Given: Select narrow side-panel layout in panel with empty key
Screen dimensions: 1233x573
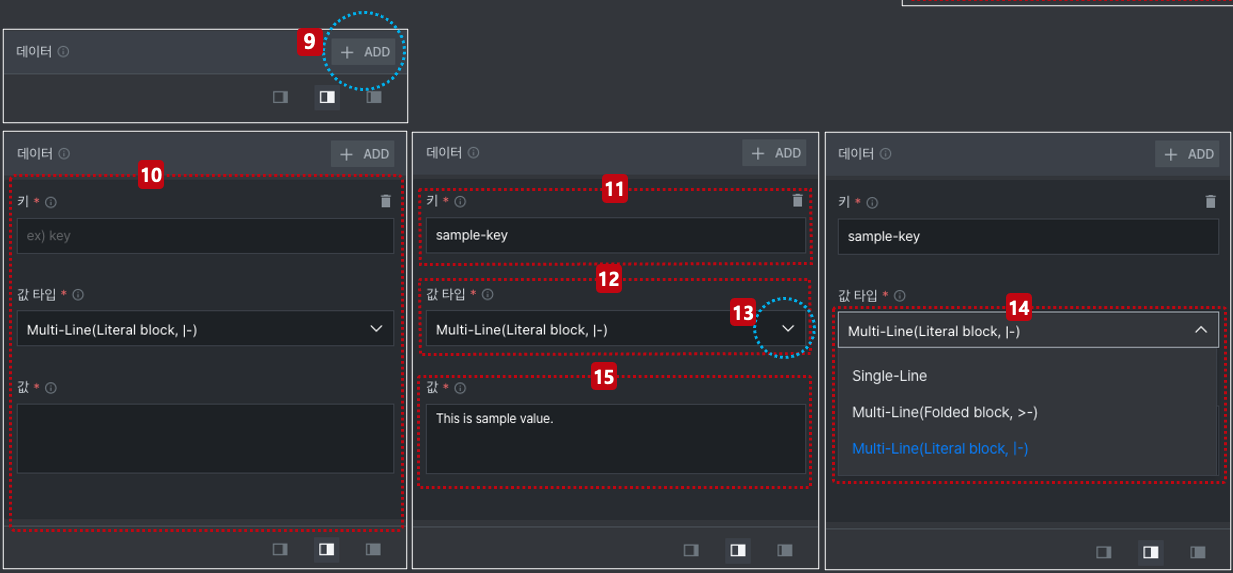Looking at the screenshot, I should click(x=281, y=549).
